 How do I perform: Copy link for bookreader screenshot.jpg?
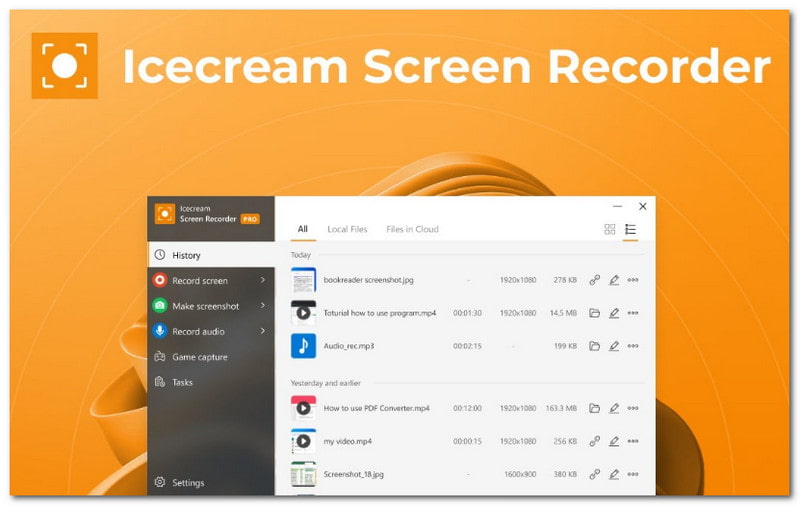tap(594, 280)
